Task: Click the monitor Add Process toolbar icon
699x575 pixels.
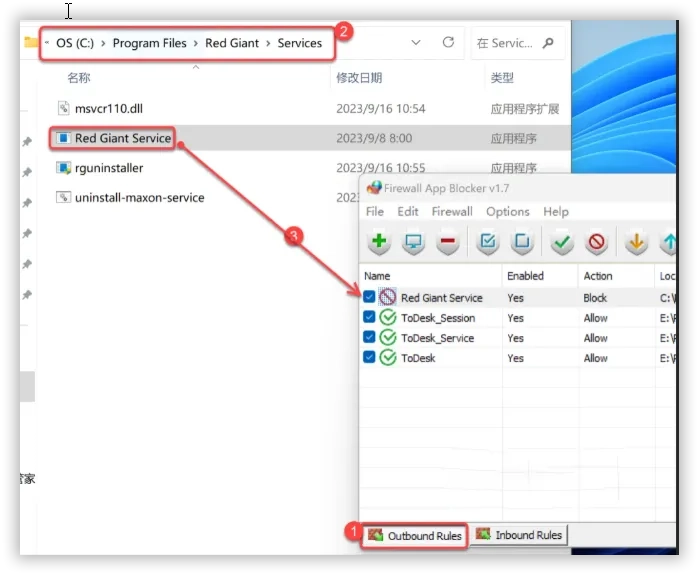Action: click(x=413, y=242)
